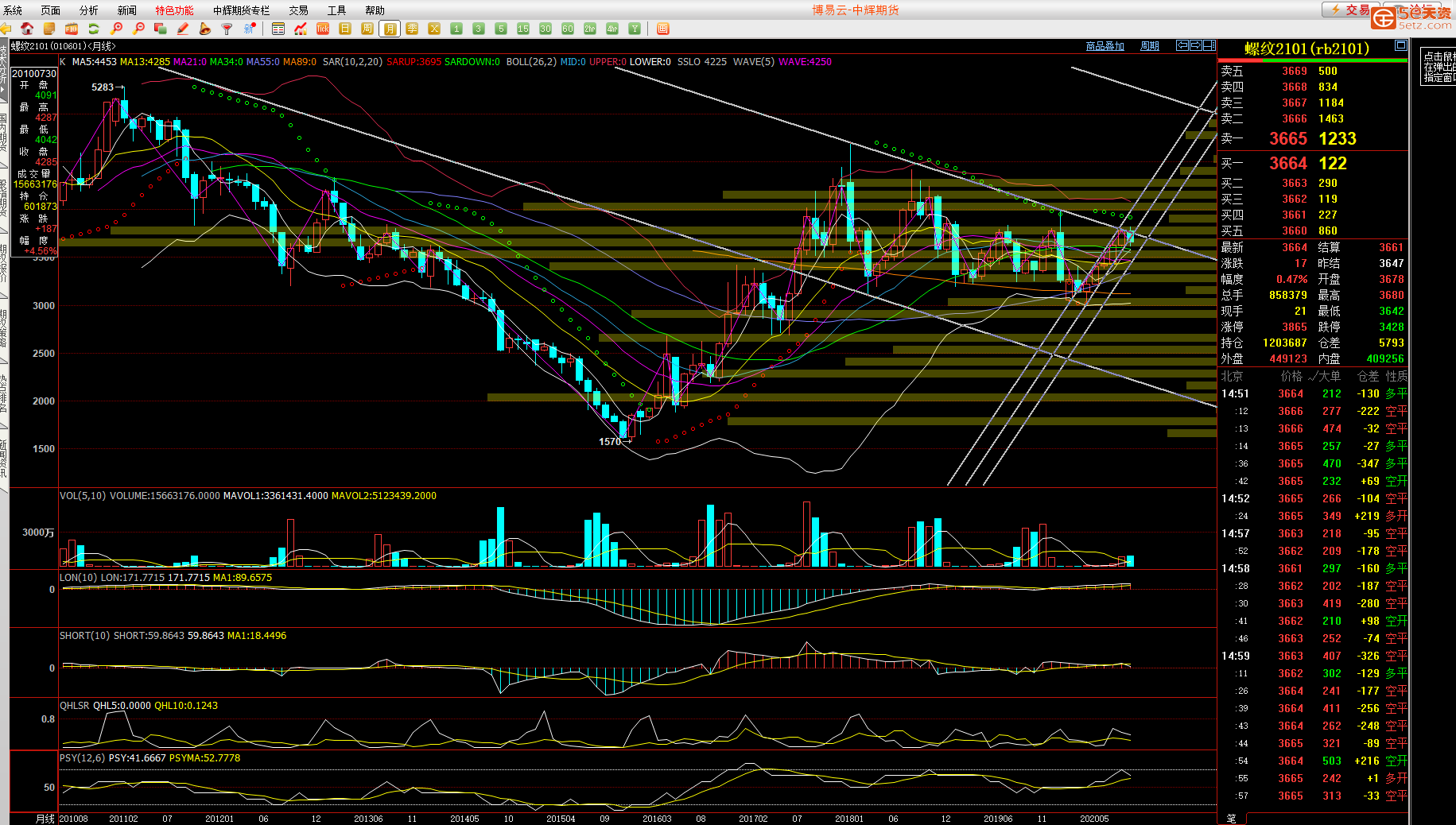Click the zoom in magnifier icon
The width and height of the screenshot is (1456, 825).
(x=117, y=29)
